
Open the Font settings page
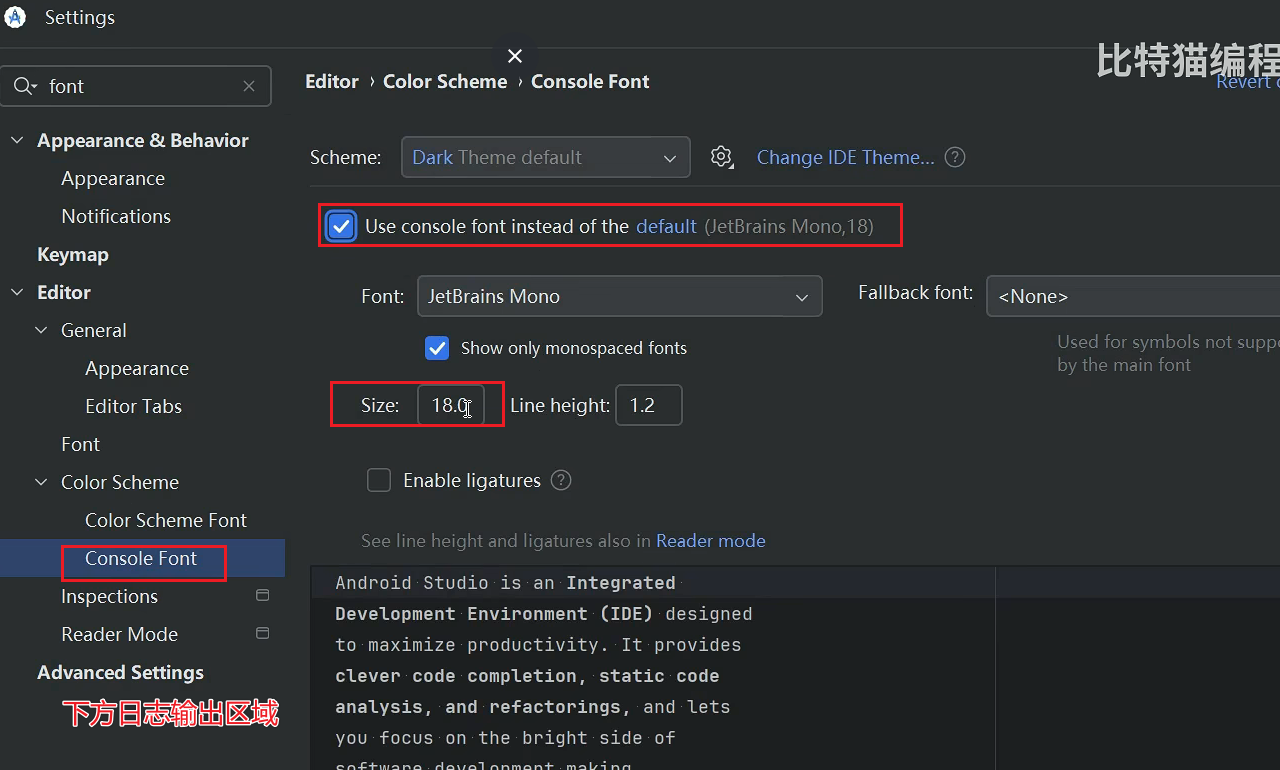tap(81, 444)
